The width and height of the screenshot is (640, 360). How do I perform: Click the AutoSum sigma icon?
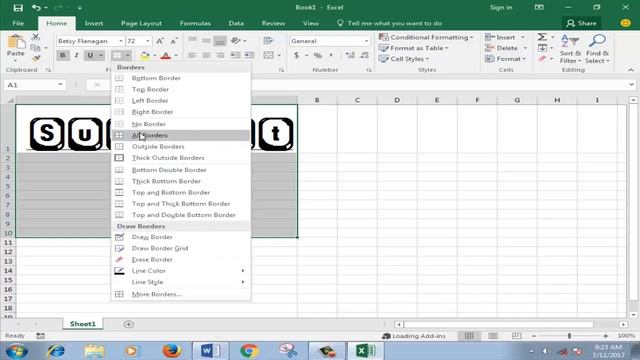(542, 37)
